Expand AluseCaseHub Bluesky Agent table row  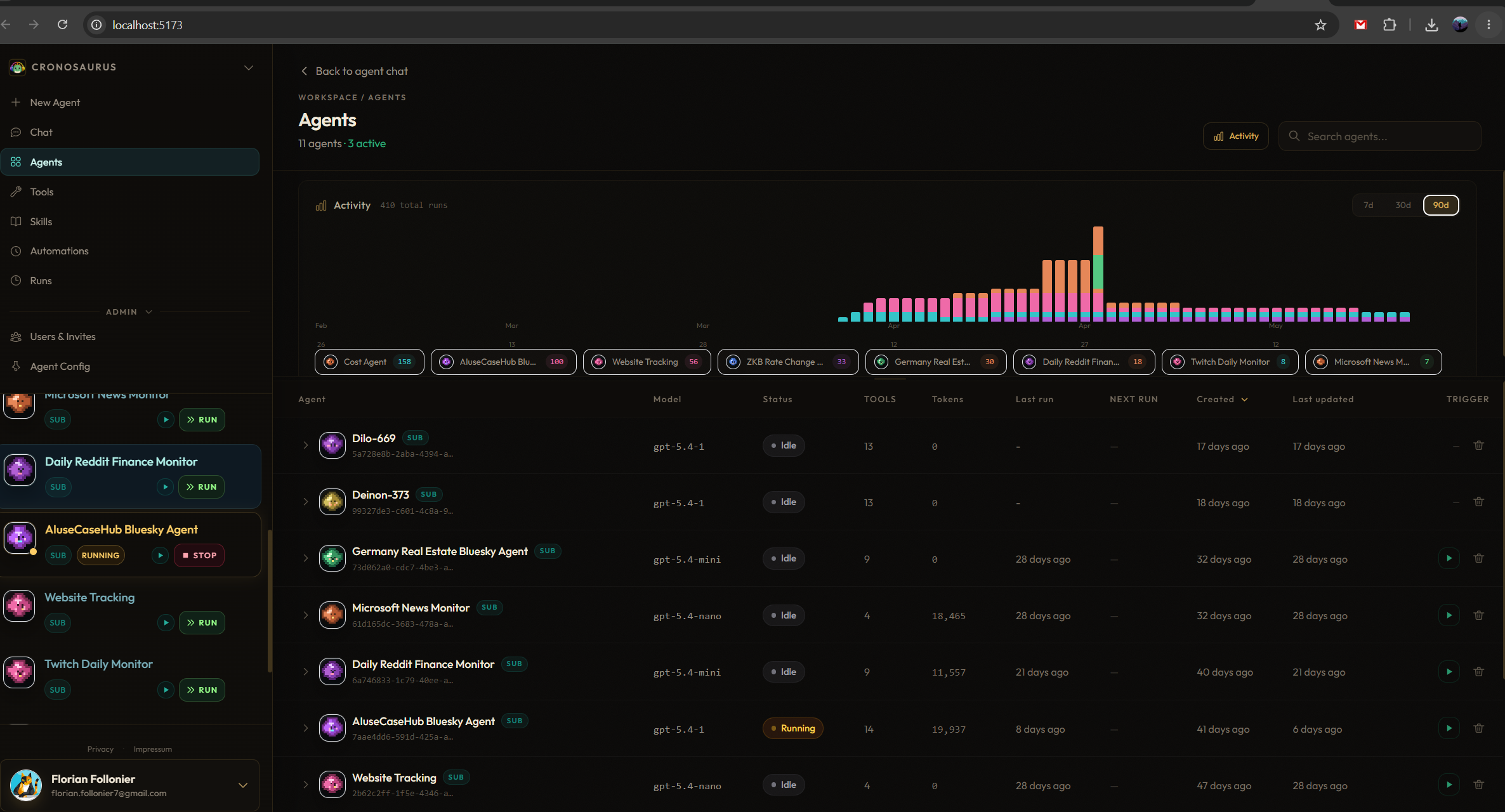[x=305, y=728]
